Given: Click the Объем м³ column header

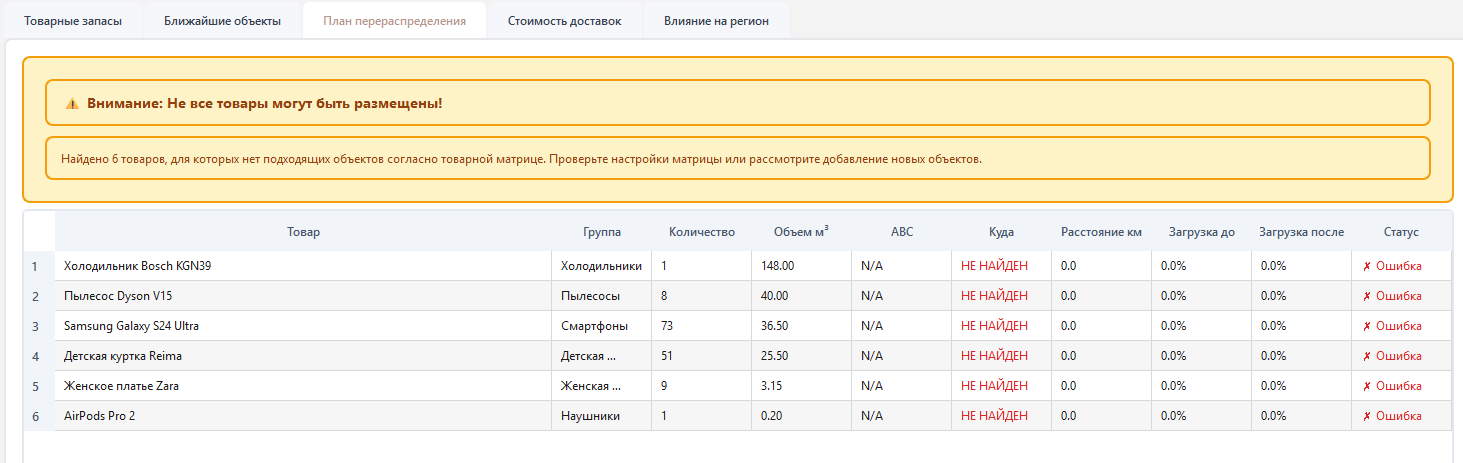Looking at the screenshot, I should (801, 232).
